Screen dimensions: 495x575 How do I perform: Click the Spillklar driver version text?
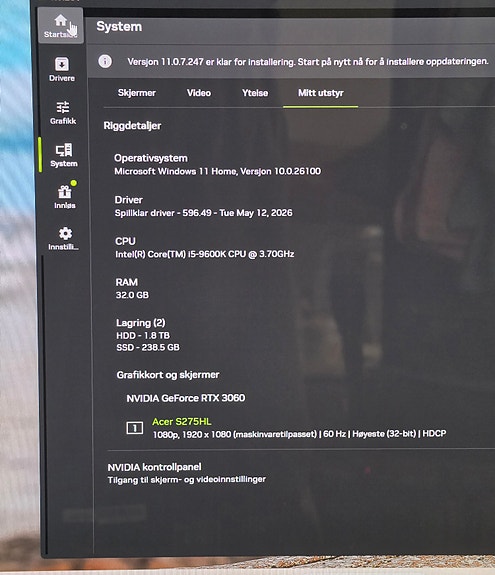coord(204,213)
